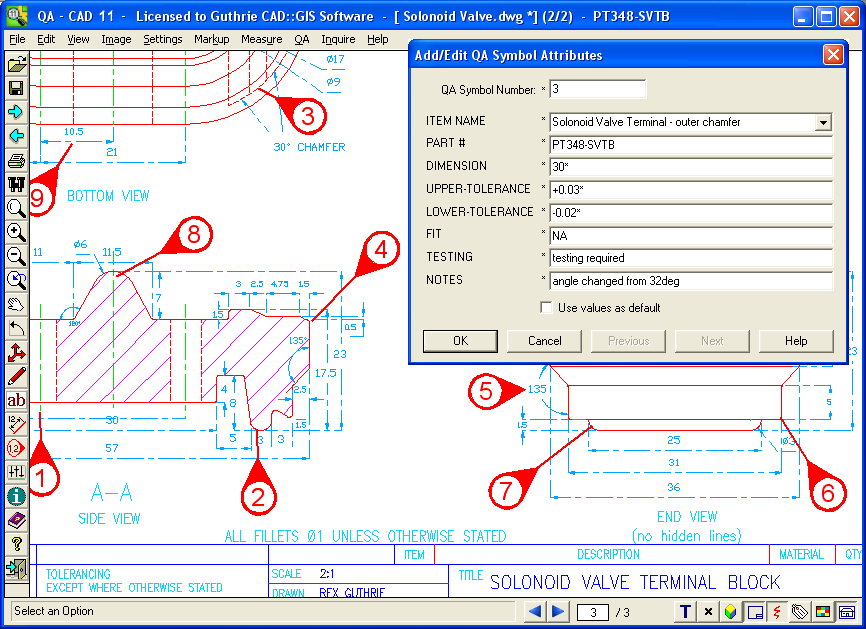
Task: Open the QA menu
Action: click(x=302, y=39)
